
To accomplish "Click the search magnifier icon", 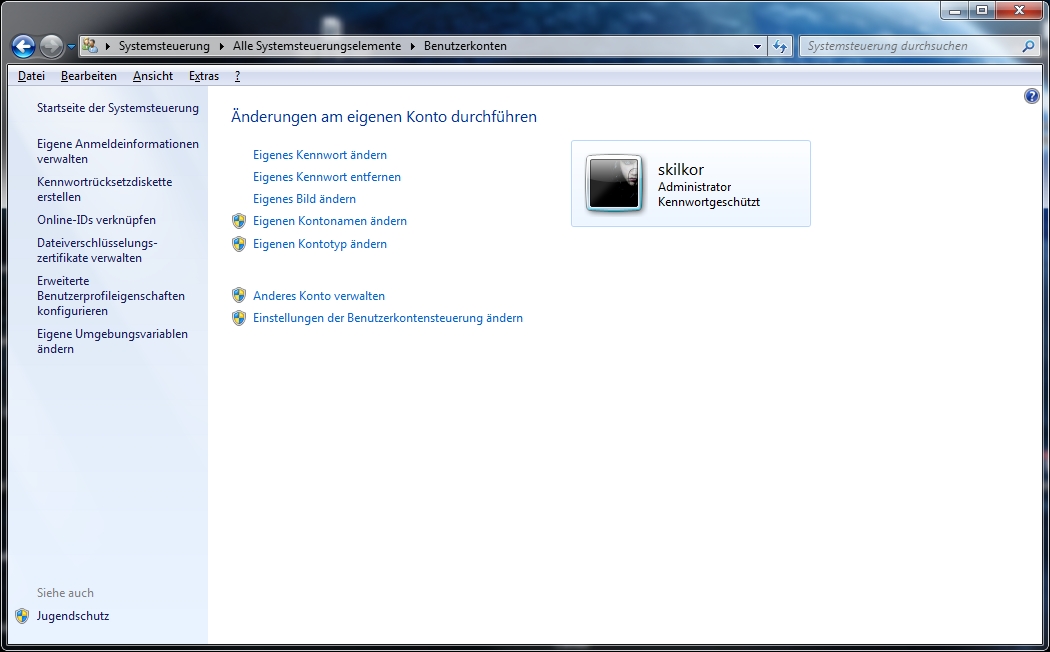I will pyautogui.click(x=1028, y=46).
